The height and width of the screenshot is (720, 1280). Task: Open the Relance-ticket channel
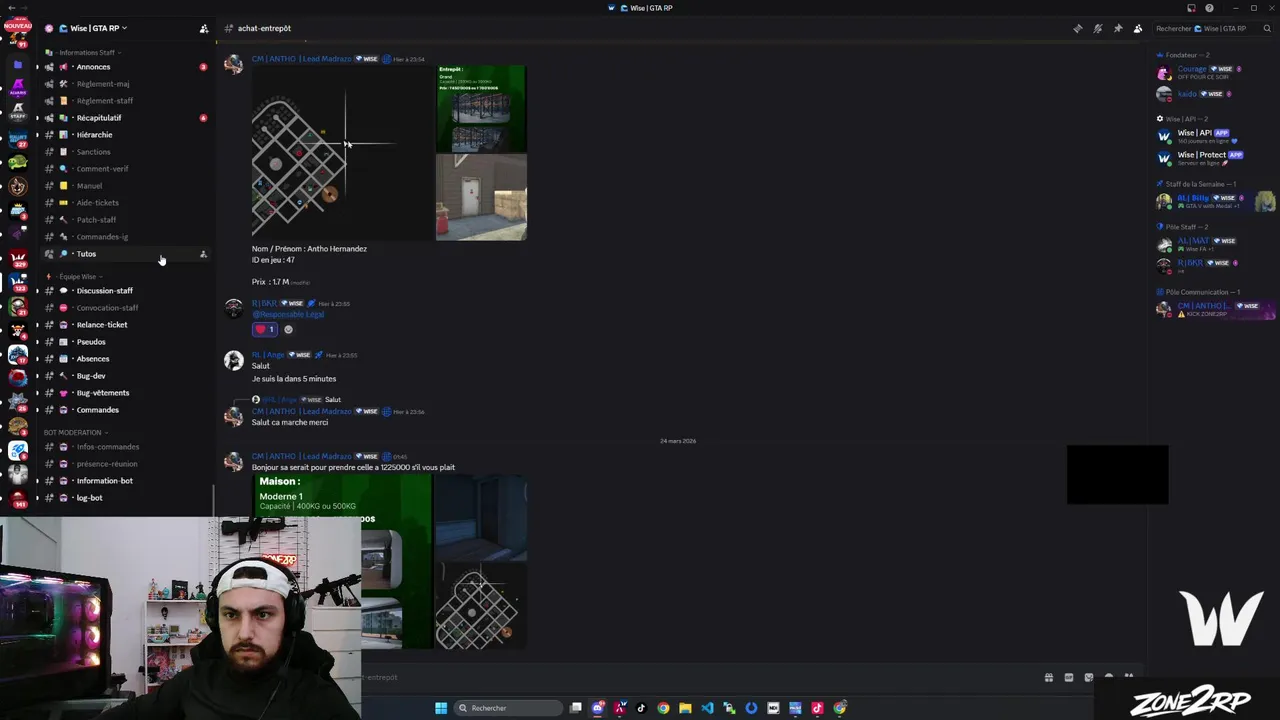click(x=126, y=325)
